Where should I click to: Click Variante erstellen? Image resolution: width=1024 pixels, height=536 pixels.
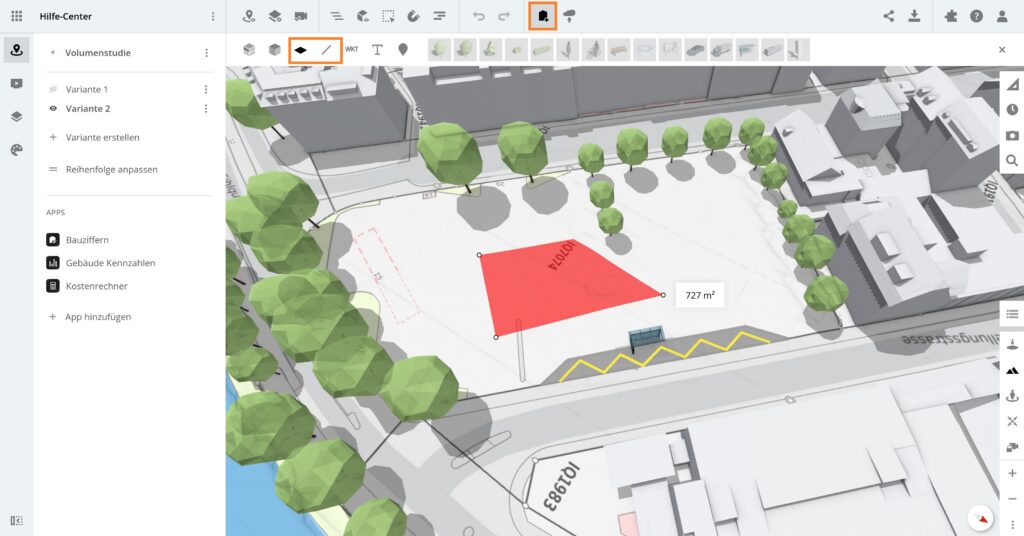(x=102, y=137)
